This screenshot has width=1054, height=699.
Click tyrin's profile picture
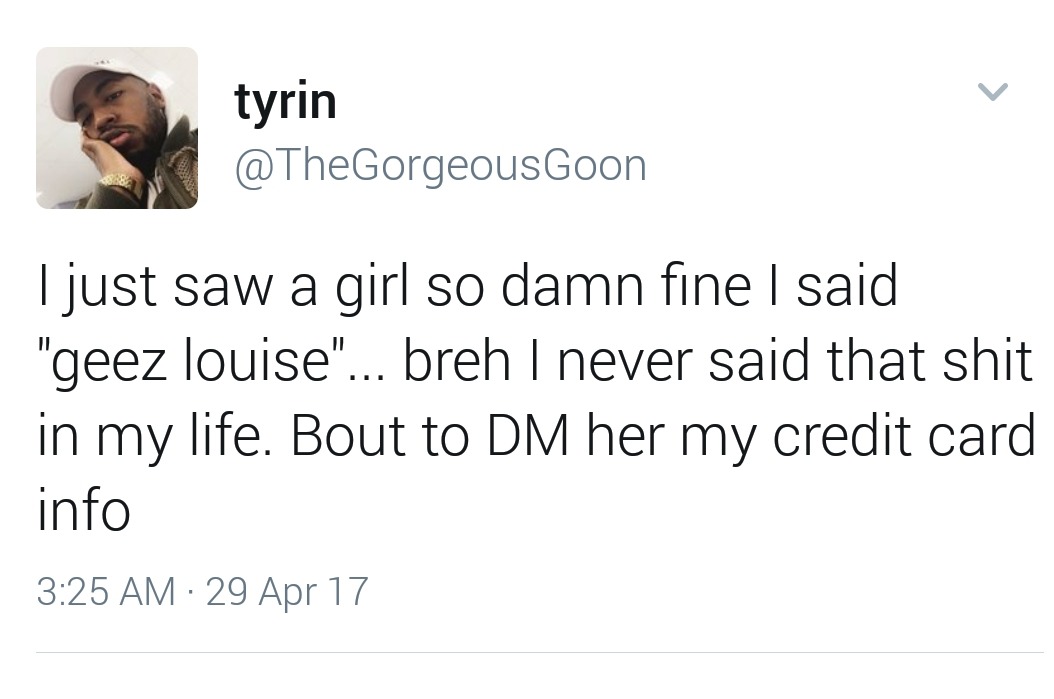[117, 128]
